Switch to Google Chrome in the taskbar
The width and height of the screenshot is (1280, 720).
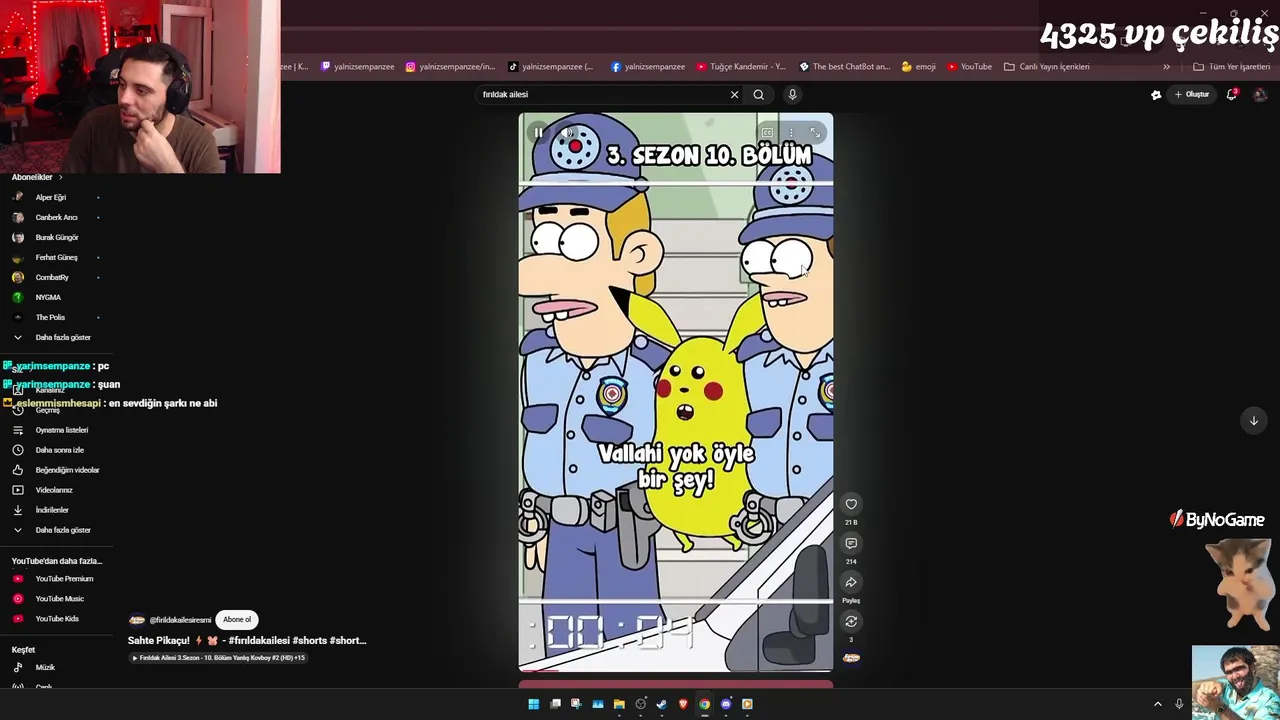(x=705, y=704)
